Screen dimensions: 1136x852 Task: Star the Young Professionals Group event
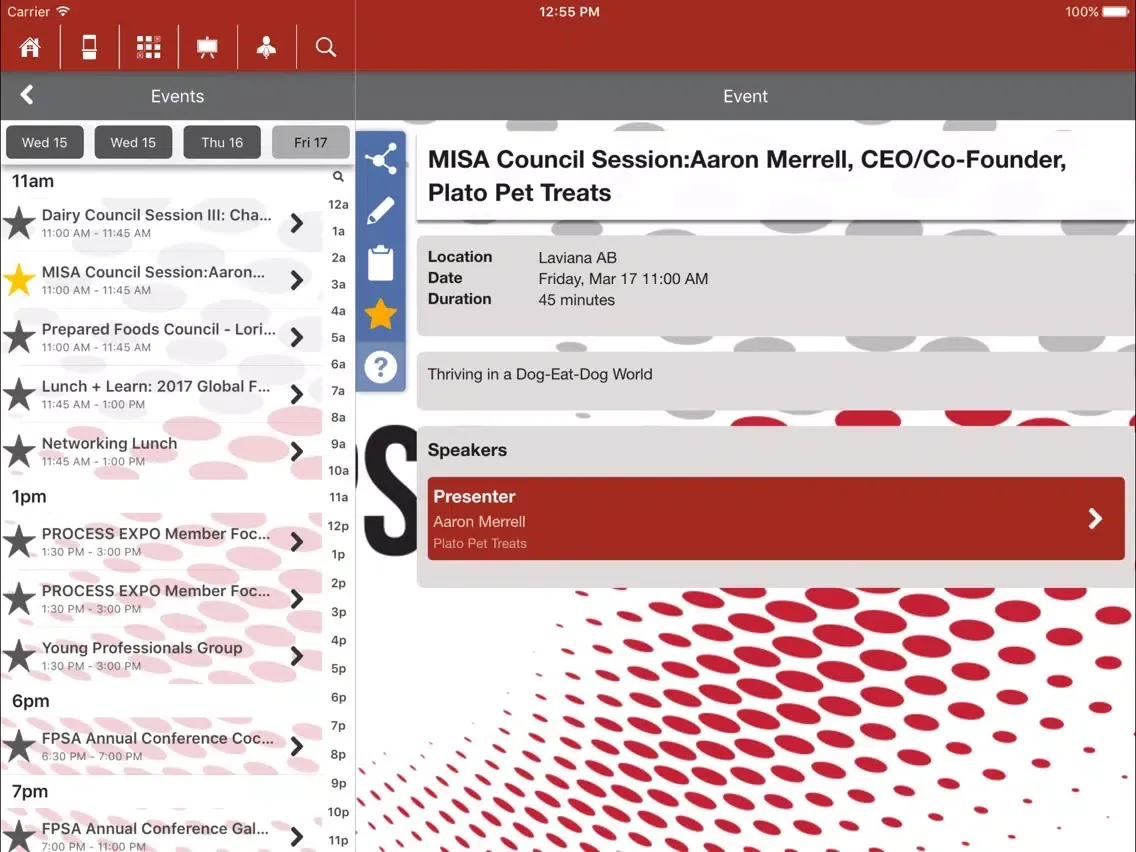point(20,656)
